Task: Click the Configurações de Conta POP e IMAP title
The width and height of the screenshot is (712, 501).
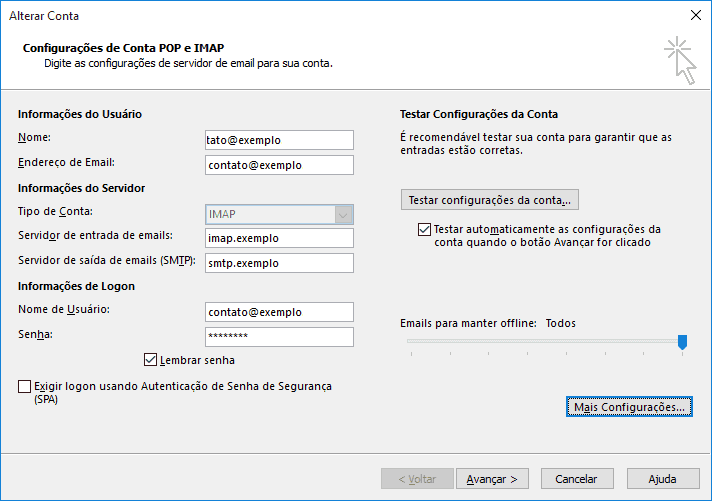Action: pos(124,48)
